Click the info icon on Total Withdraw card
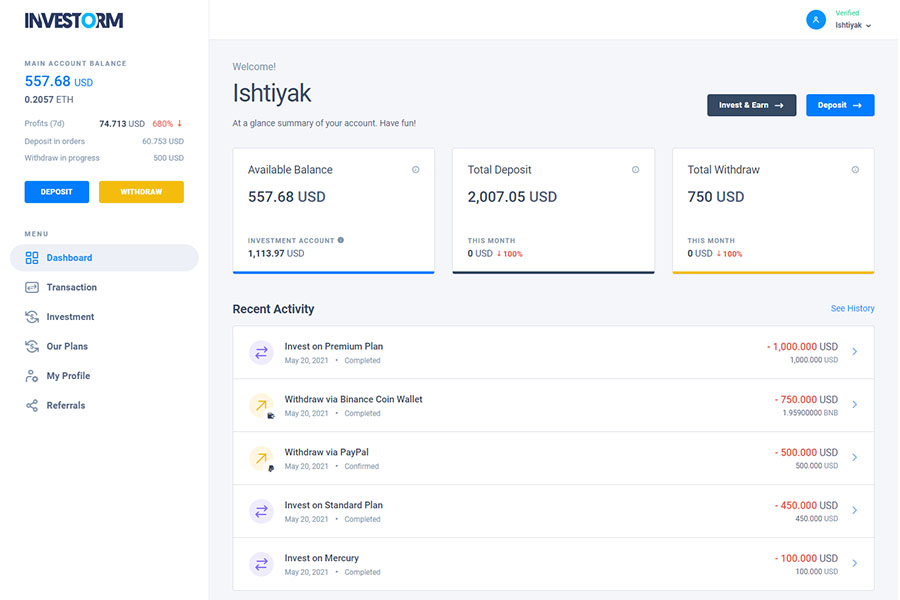The image size is (900, 600). pos(855,170)
